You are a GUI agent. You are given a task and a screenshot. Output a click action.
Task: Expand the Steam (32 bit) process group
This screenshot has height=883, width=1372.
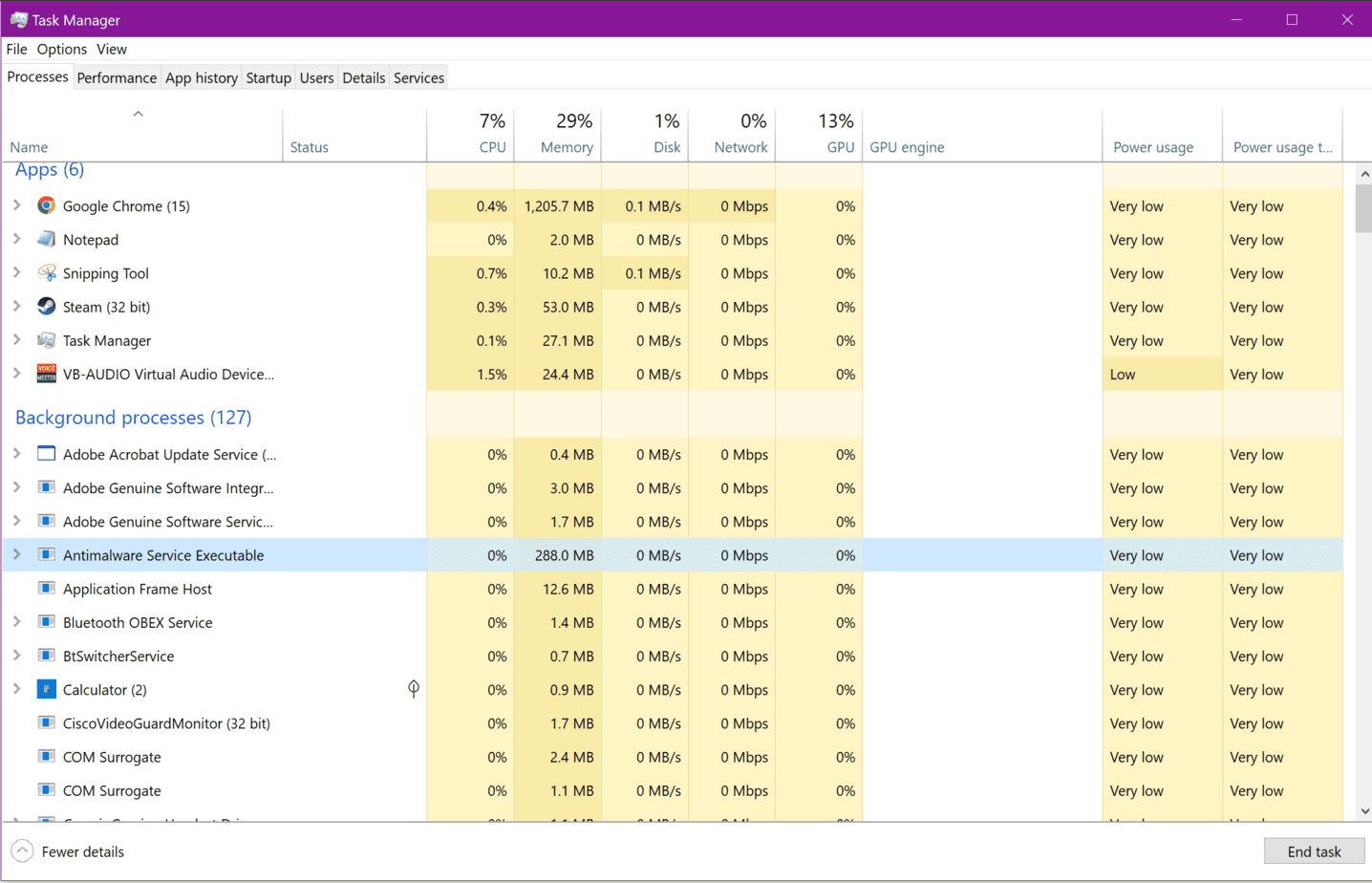click(x=17, y=307)
